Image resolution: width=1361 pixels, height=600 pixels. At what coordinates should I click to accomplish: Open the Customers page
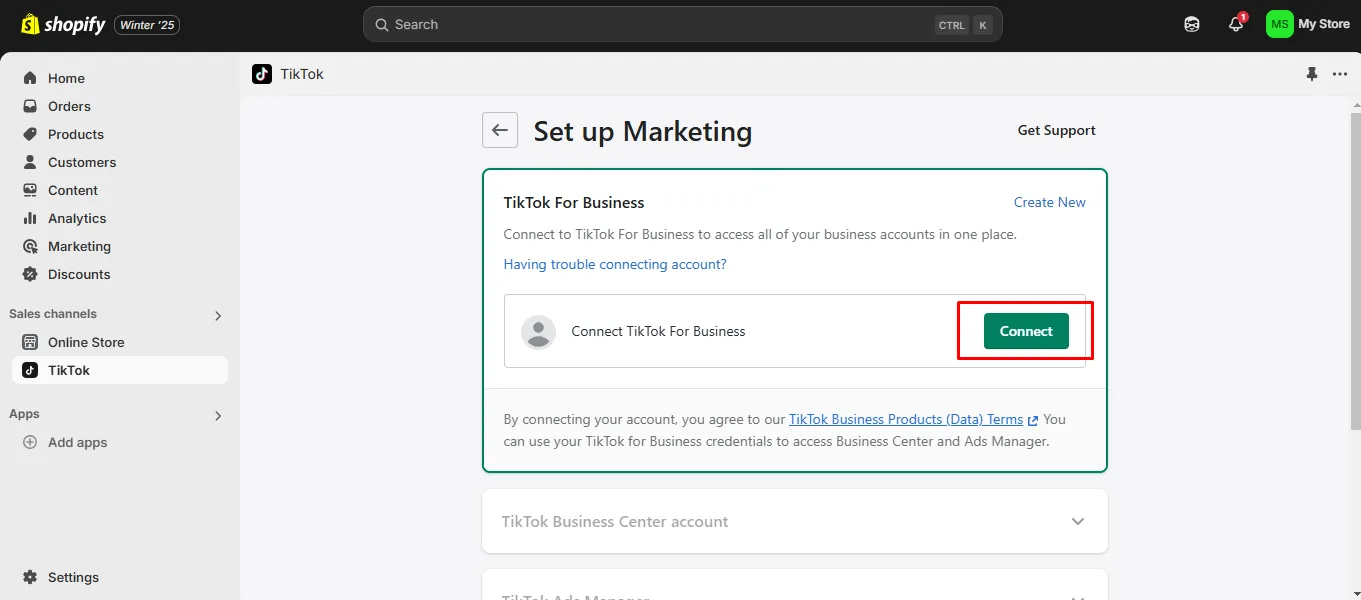point(80,162)
